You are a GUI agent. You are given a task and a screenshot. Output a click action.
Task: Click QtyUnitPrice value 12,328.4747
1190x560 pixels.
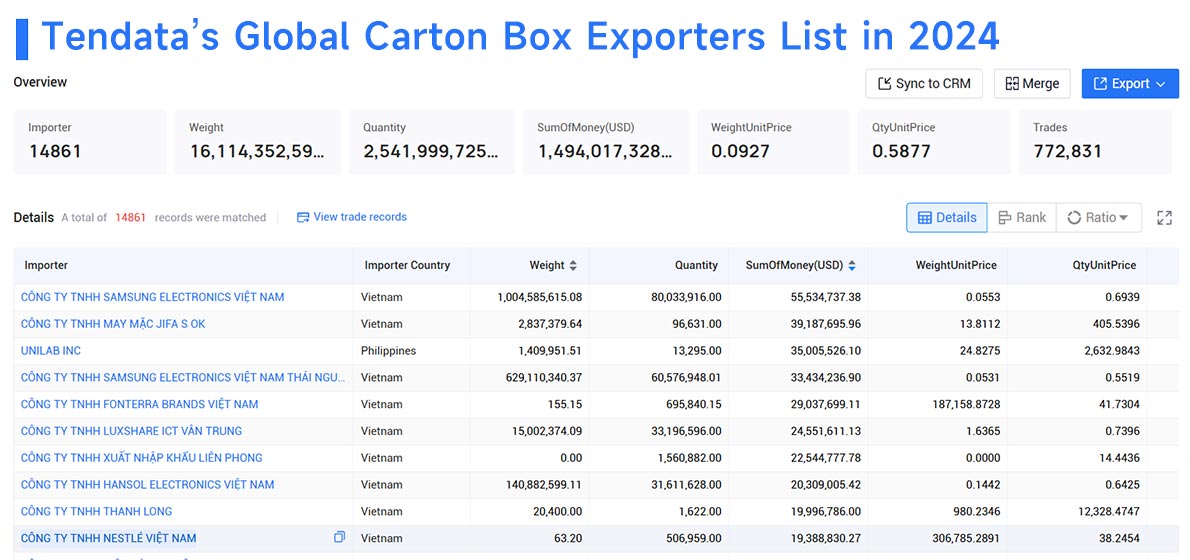(1107, 511)
